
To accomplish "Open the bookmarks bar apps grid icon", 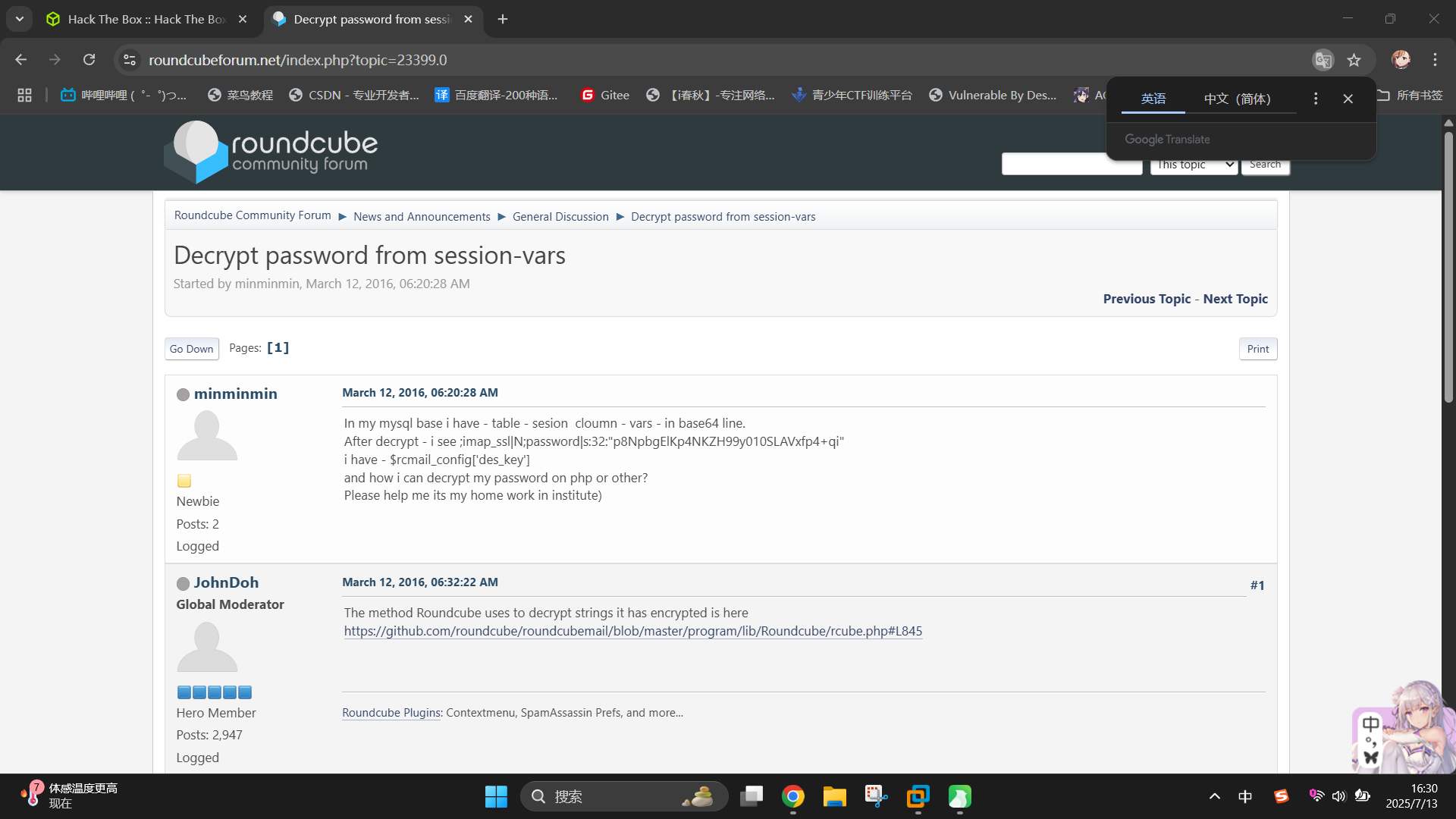I will [24, 95].
